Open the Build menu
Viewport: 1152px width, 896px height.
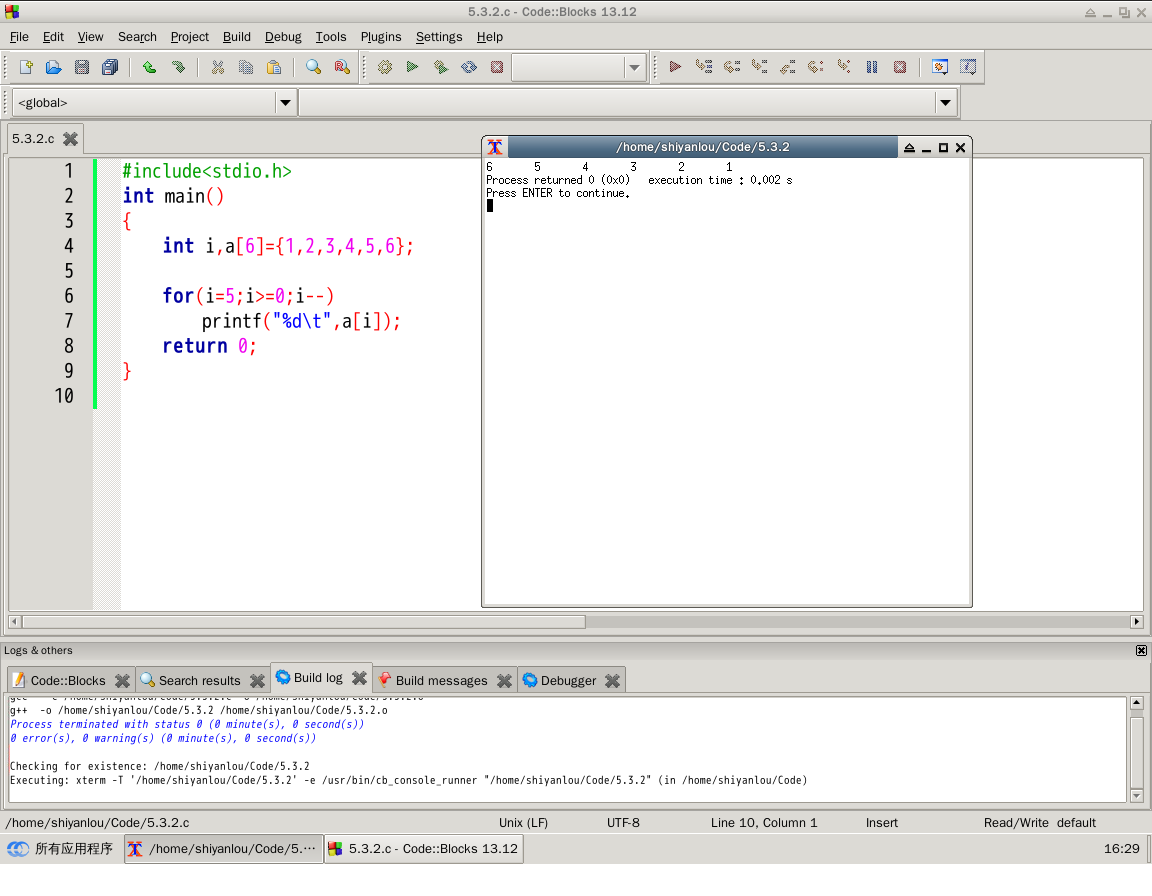[237, 37]
